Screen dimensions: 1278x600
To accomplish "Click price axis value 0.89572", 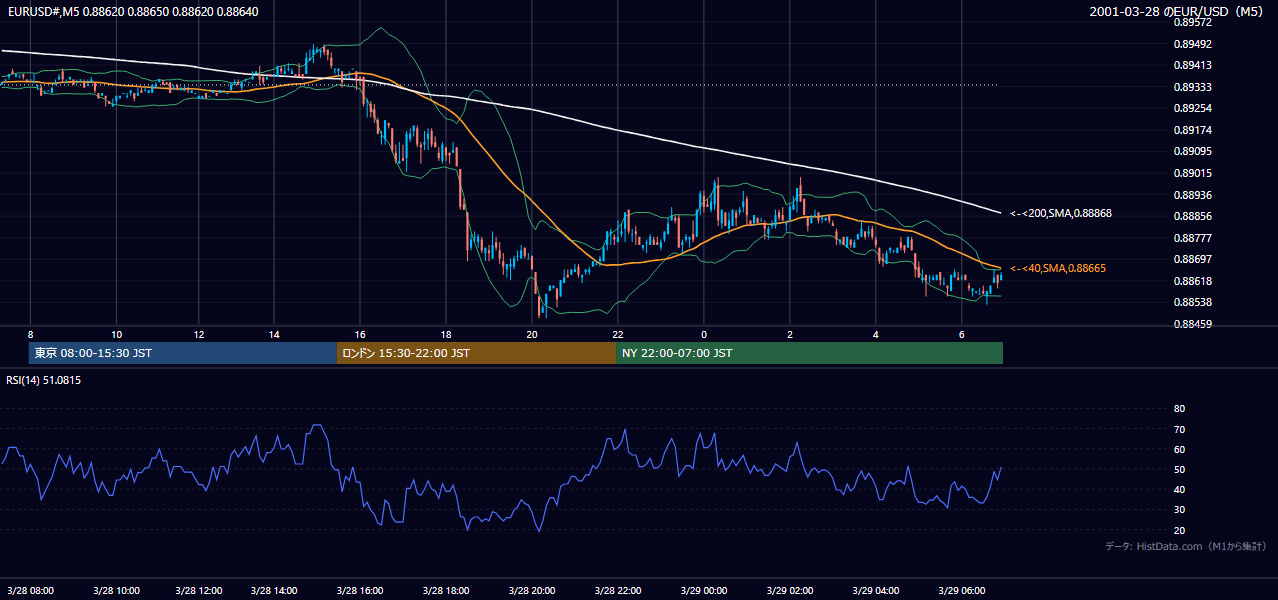I will [x=1192, y=22].
